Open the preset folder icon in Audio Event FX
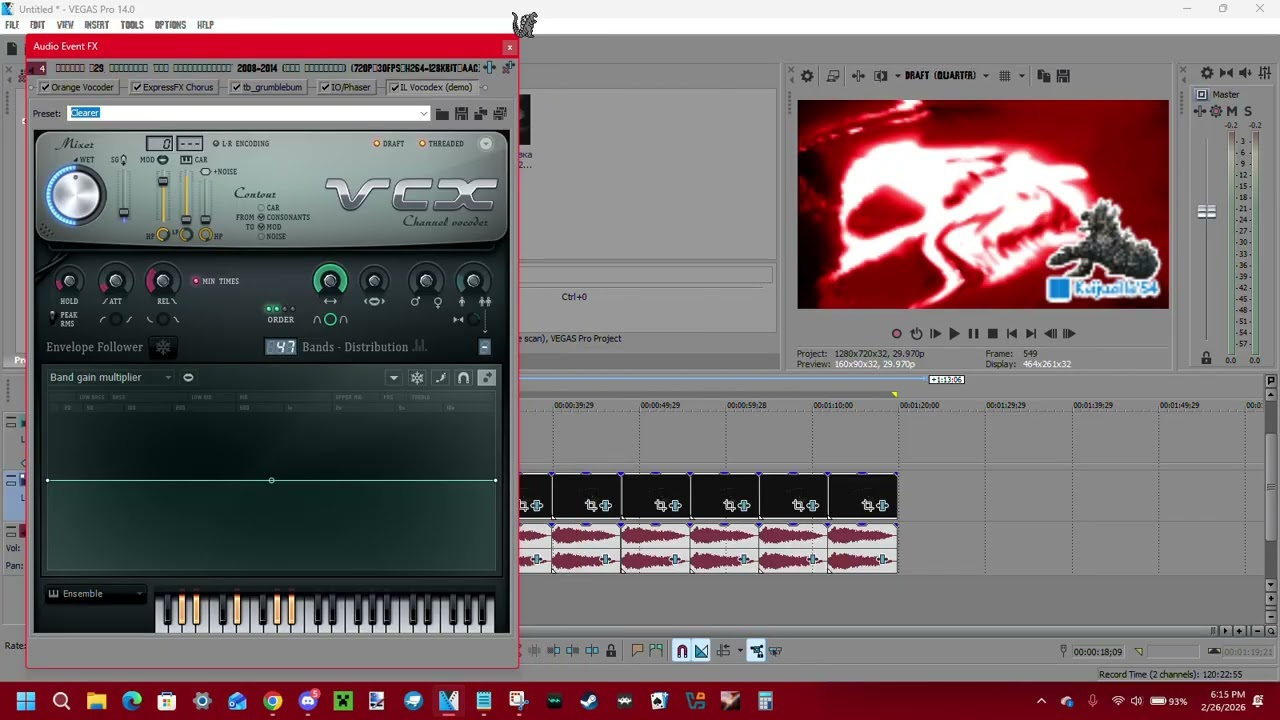Image resolution: width=1280 pixels, height=720 pixels. click(442, 114)
